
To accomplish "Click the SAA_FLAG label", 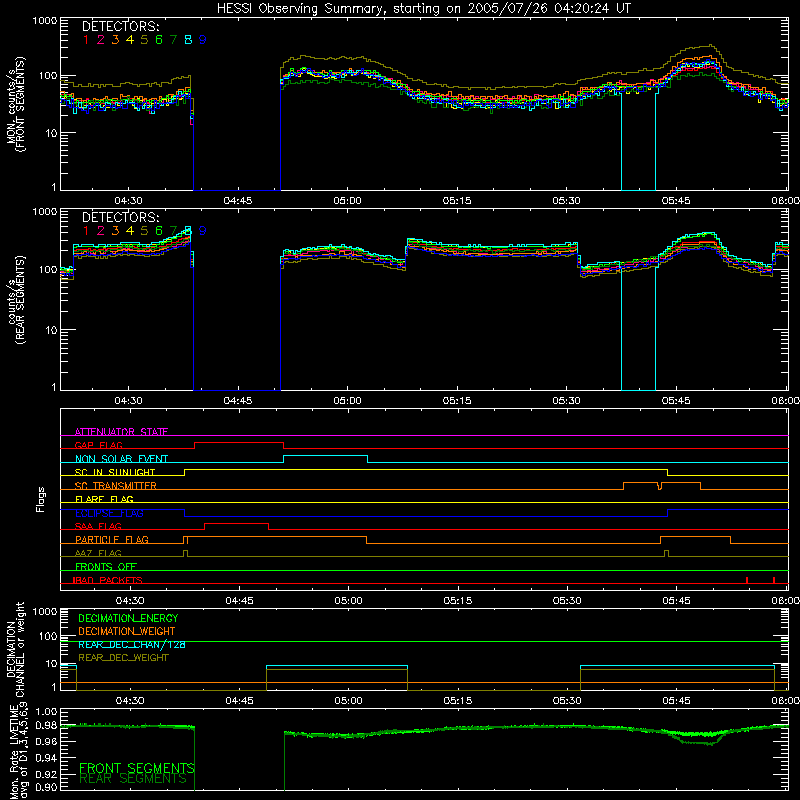I will pyautogui.click(x=98, y=526).
